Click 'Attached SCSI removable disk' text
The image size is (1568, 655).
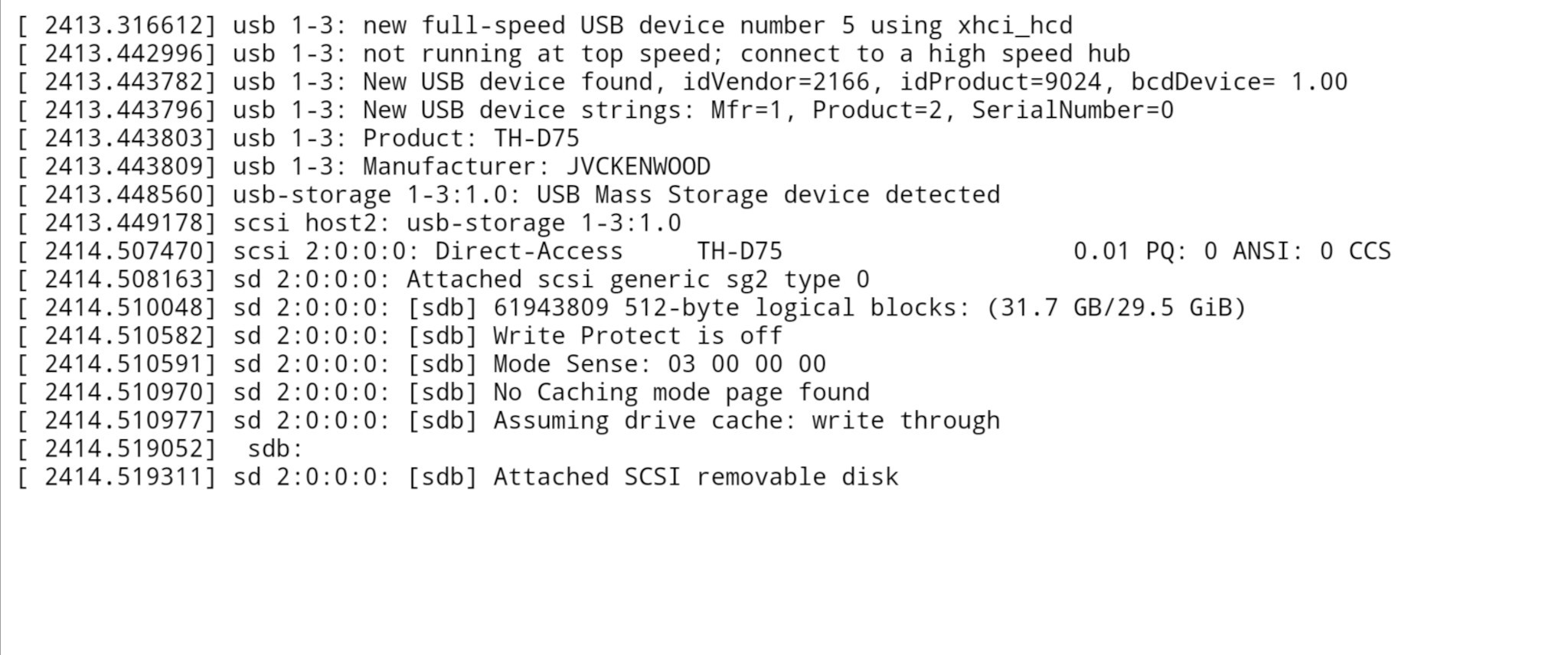pos(695,477)
